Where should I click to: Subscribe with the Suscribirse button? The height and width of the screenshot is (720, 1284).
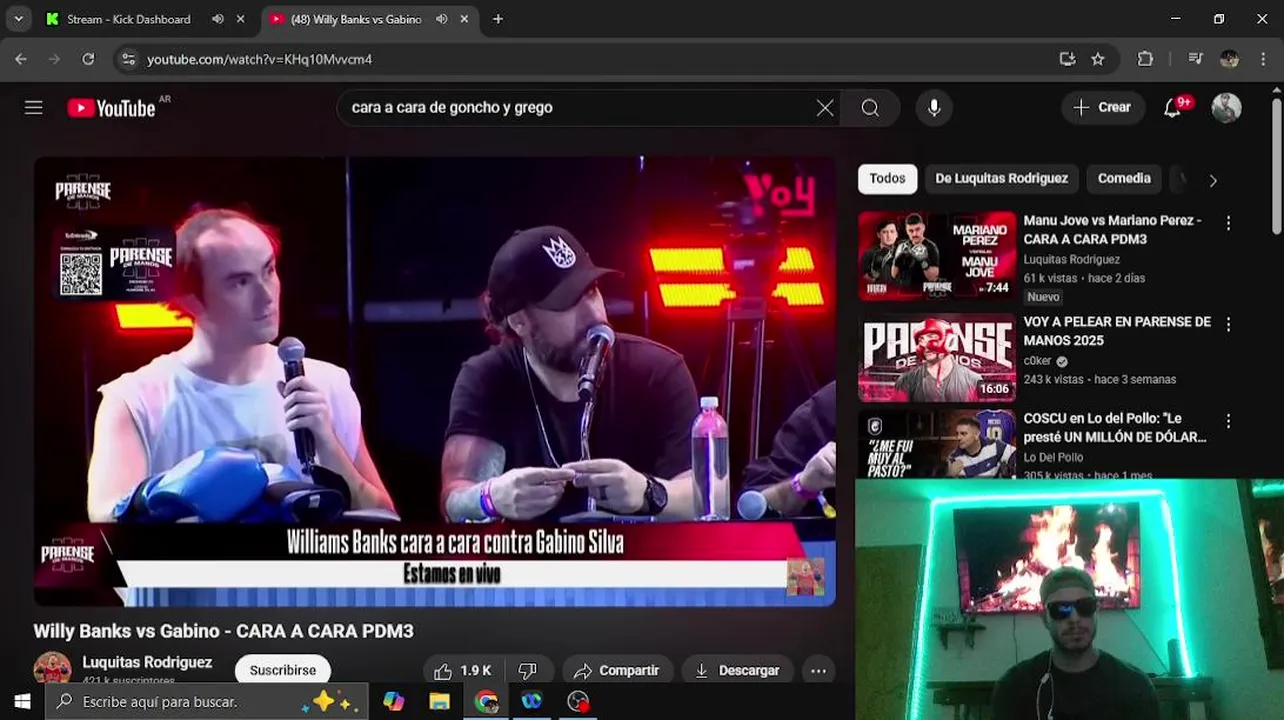pos(283,671)
